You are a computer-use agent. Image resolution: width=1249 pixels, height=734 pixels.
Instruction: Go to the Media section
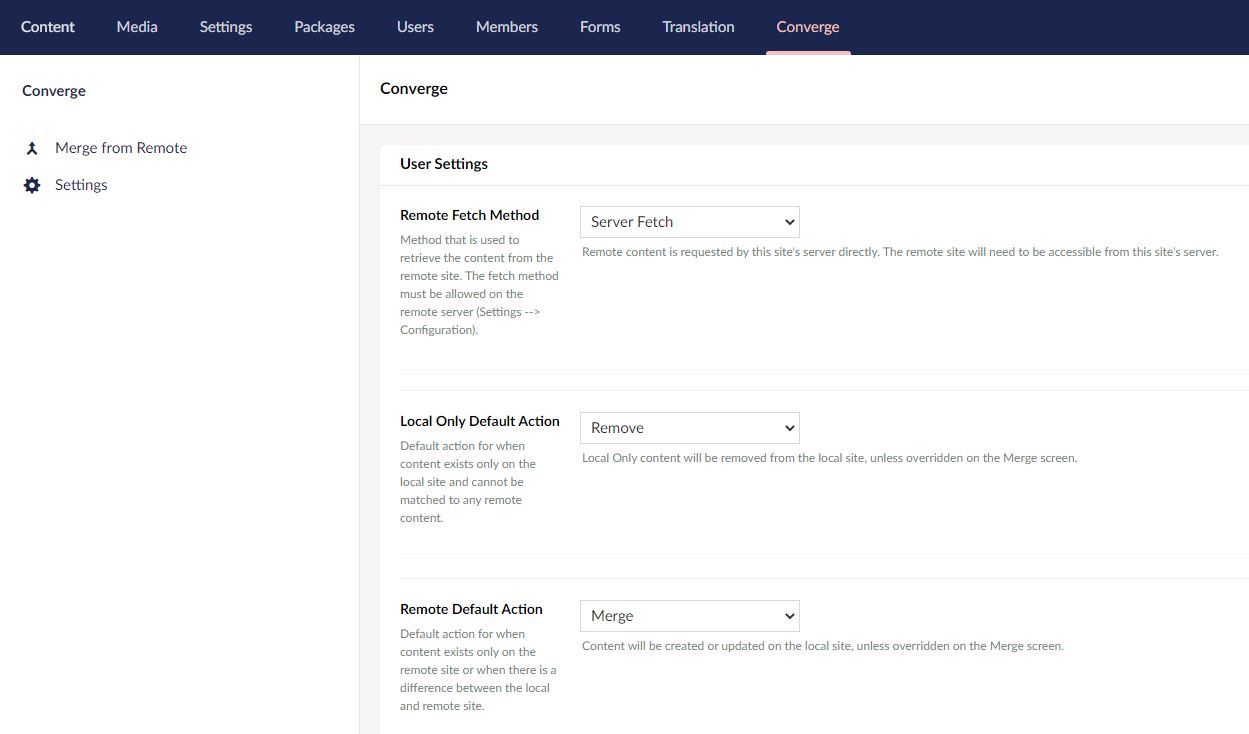point(137,27)
